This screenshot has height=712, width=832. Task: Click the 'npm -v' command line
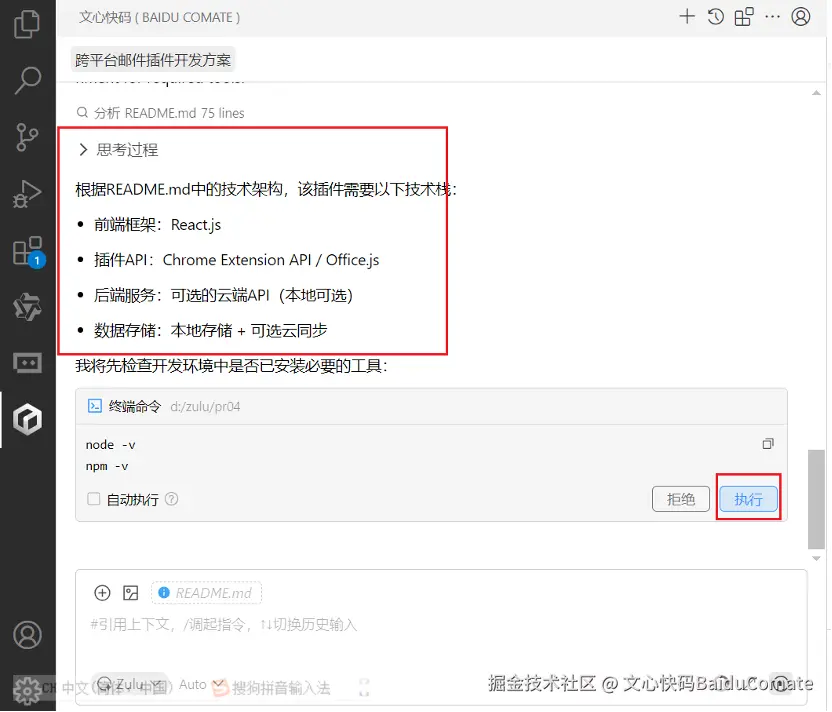click(x=107, y=466)
